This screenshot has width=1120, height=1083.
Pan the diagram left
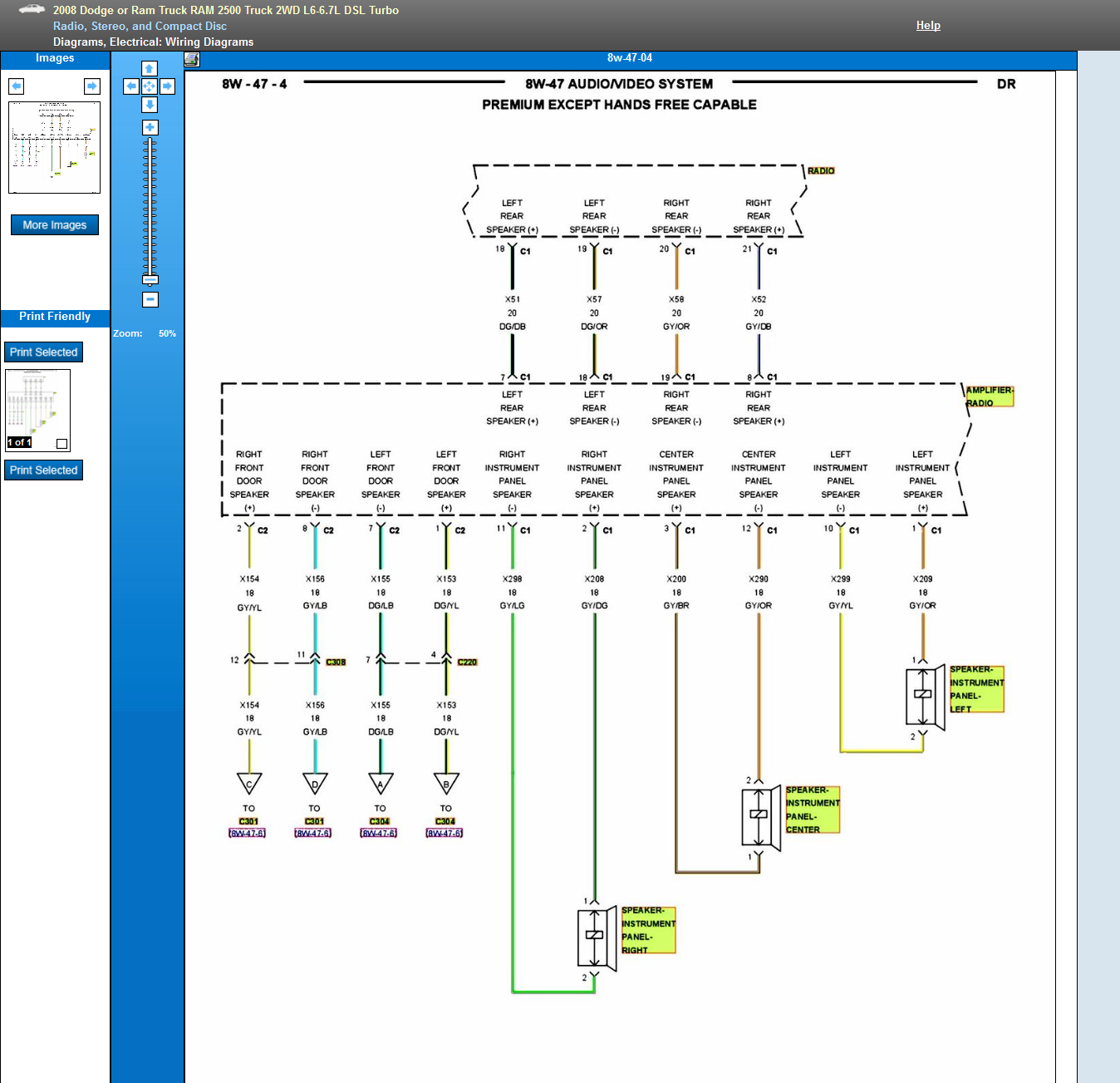click(131, 86)
